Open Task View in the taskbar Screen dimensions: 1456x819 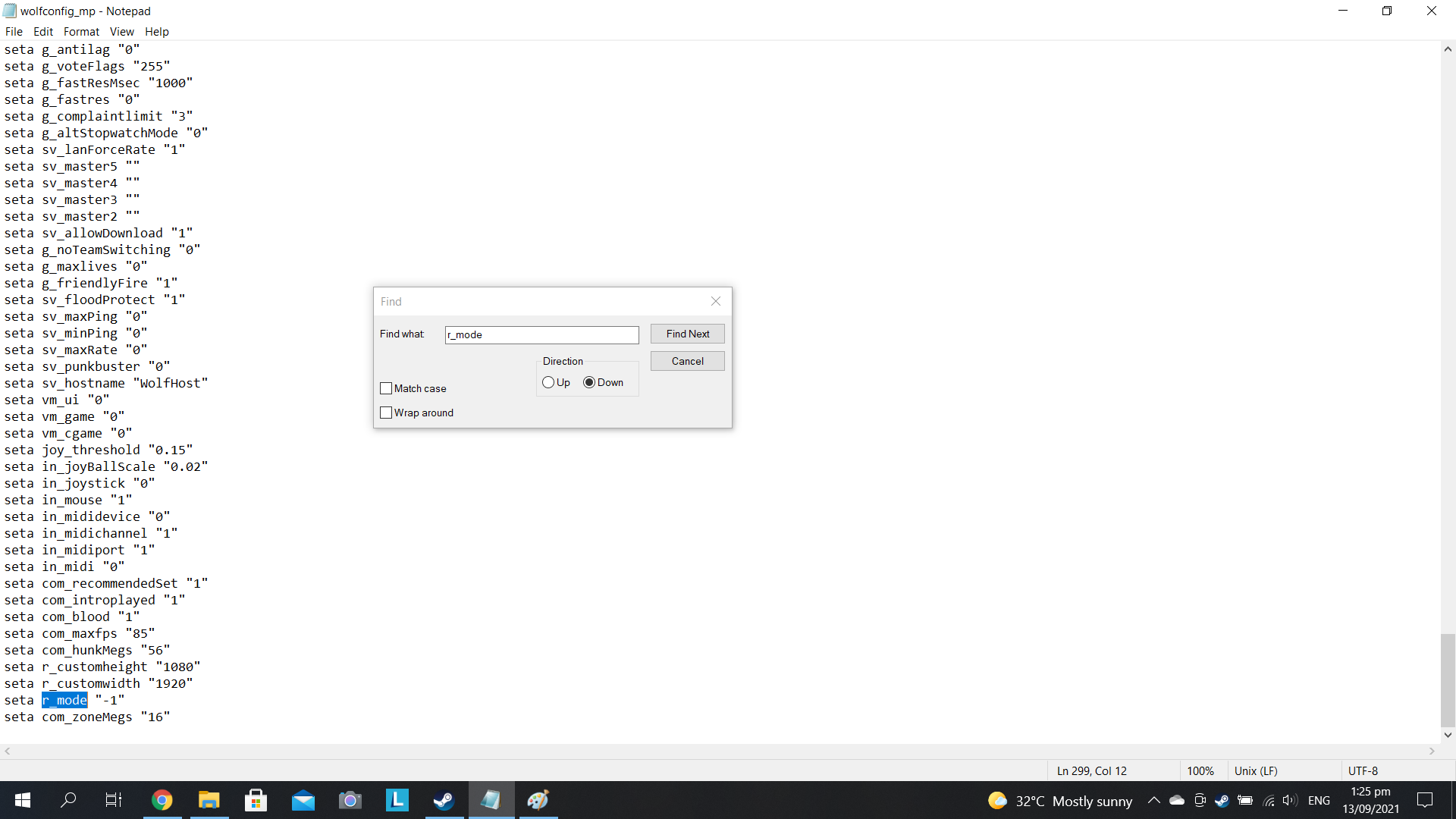114,800
